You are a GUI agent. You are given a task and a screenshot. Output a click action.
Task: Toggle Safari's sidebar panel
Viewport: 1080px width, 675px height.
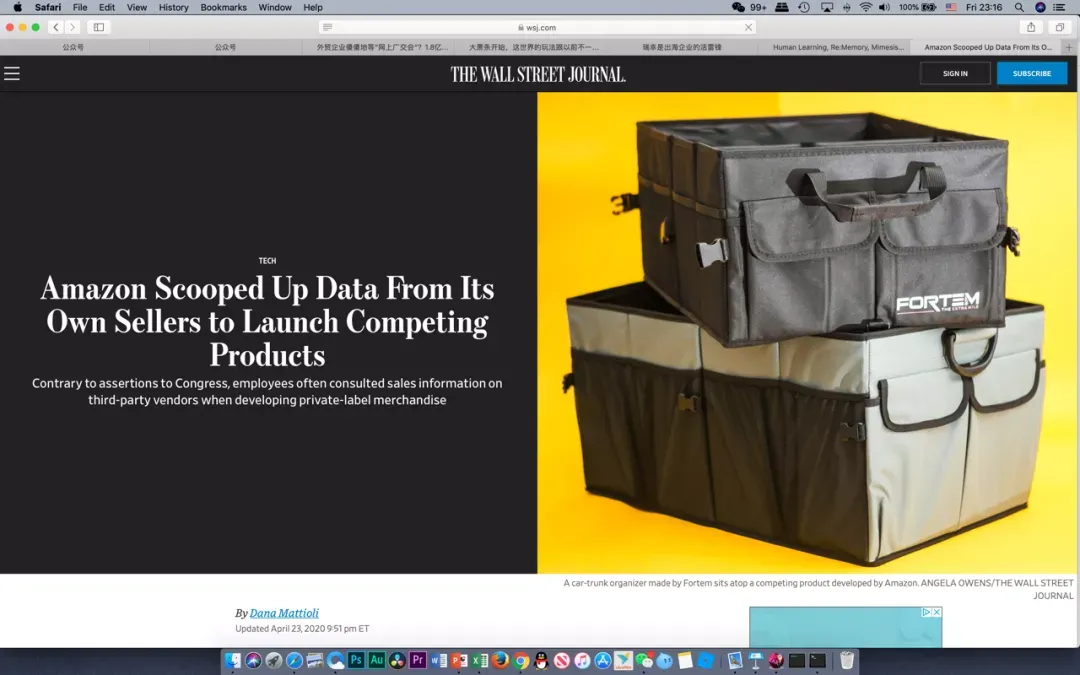pyautogui.click(x=98, y=27)
